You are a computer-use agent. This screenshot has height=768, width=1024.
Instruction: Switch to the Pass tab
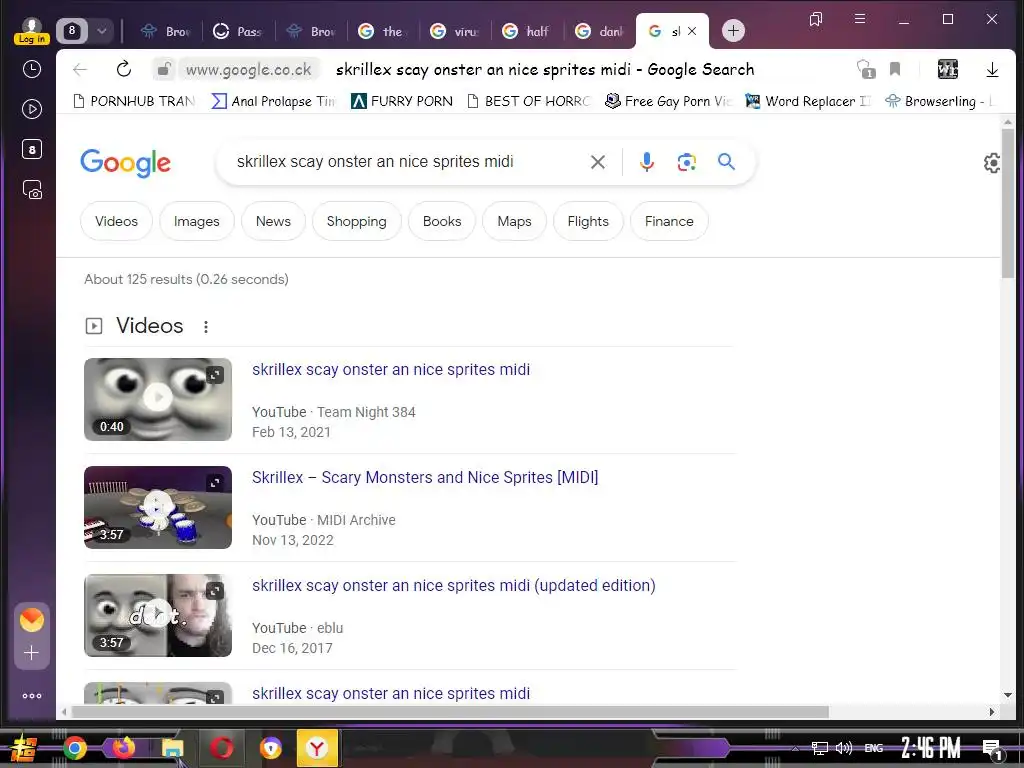[x=238, y=31]
